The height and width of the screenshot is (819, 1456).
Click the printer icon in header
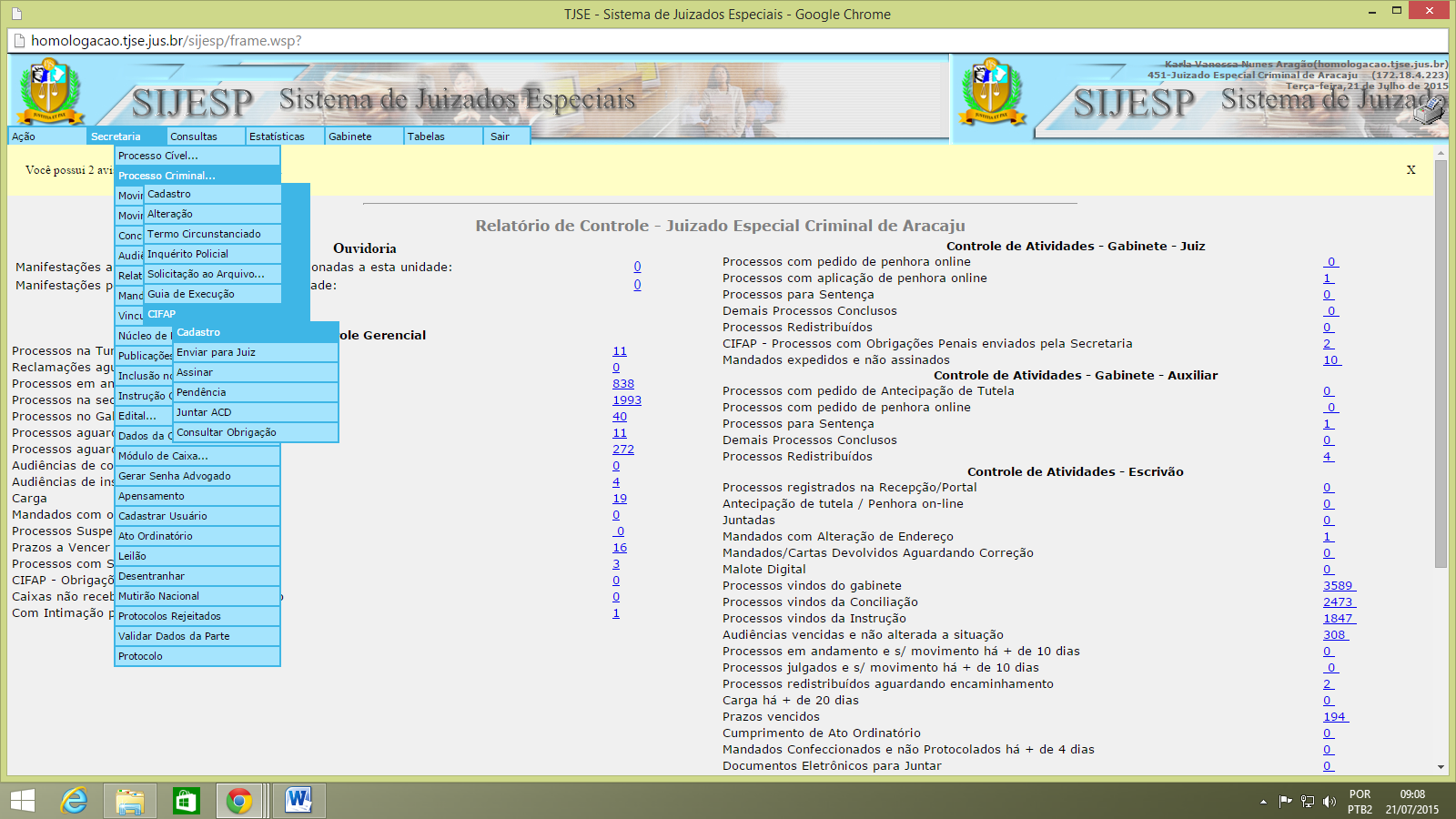(x=1431, y=110)
